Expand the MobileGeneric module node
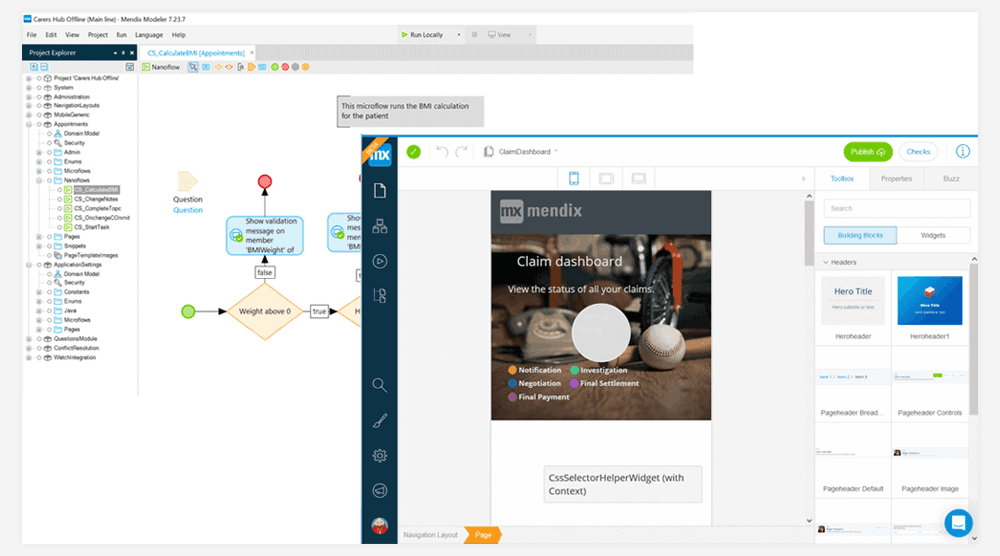The width and height of the screenshot is (1000, 556). 29,115
